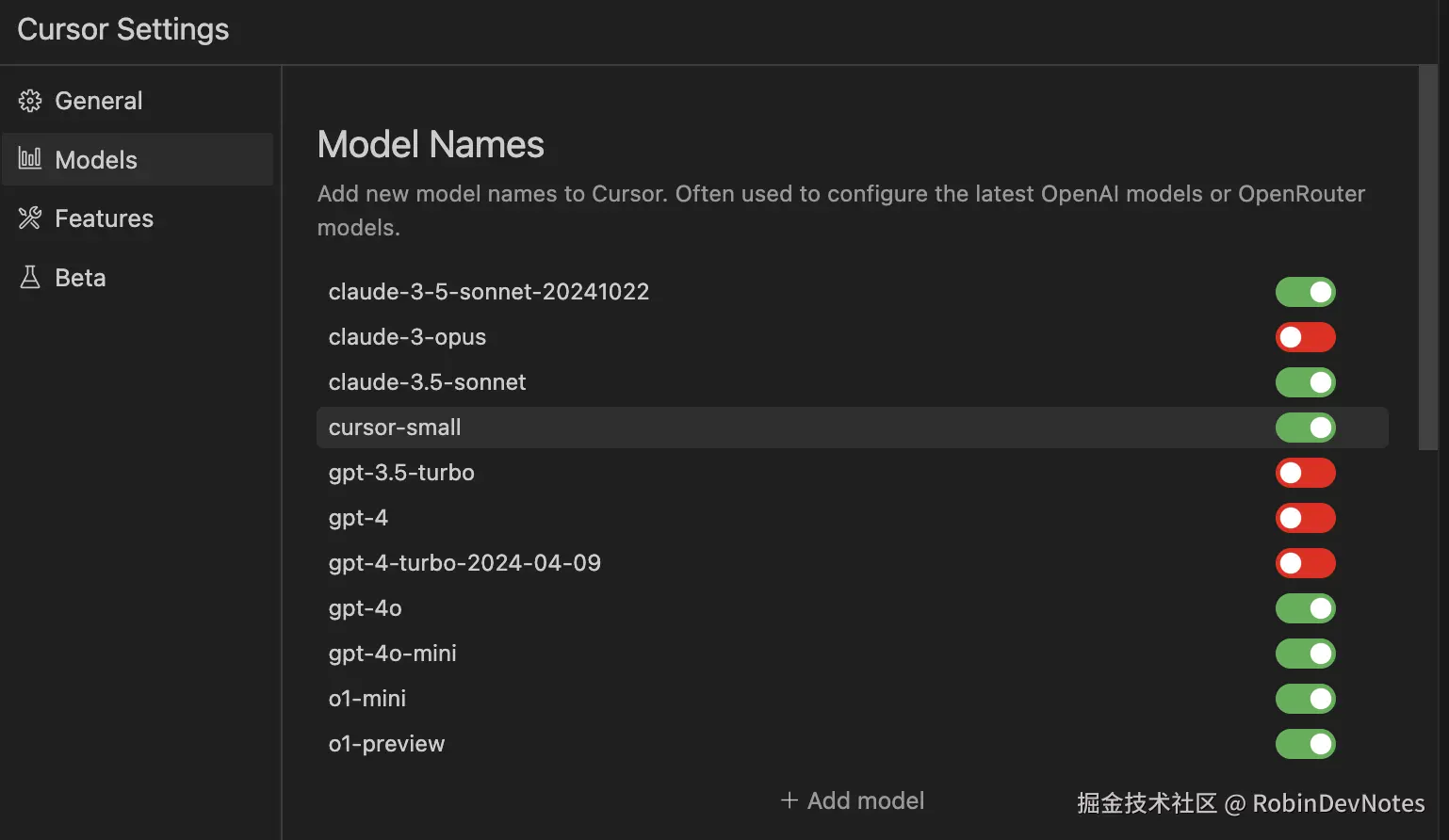
Task: Click Add model text
Action: (866, 800)
